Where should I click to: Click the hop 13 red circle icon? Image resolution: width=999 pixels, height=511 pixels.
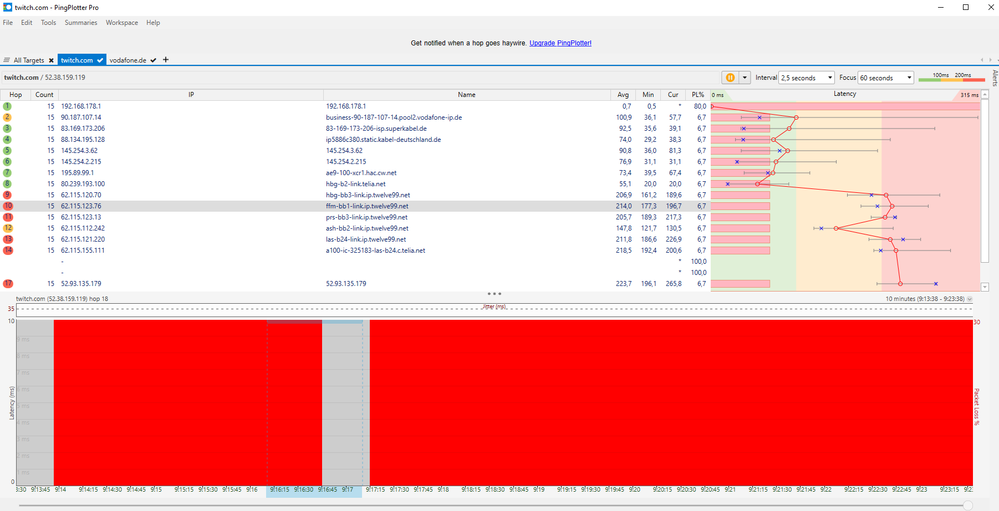point(7,240)
